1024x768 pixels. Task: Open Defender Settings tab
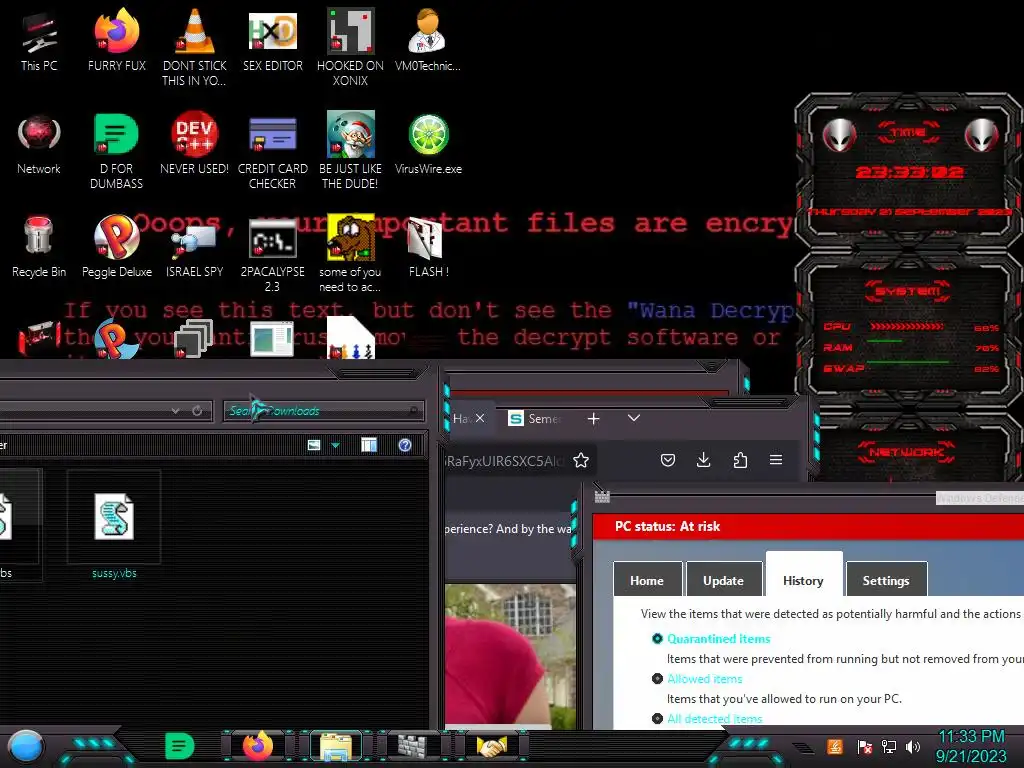[x=886, y=580]
